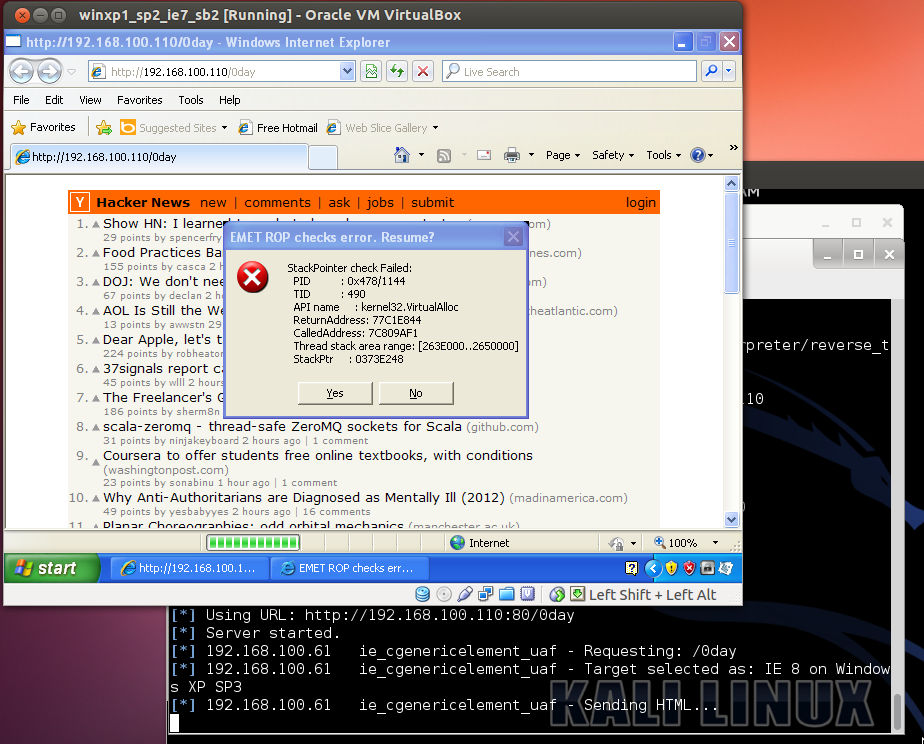
Task: Open the File menu
Action: click(x=21, y=100)
